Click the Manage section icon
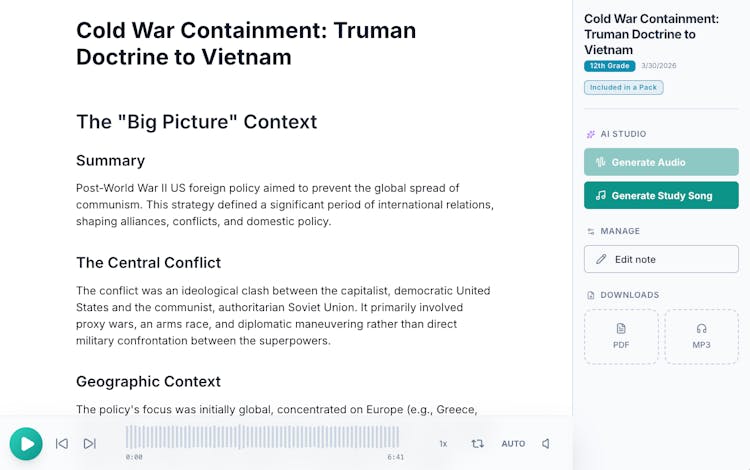The height and width of the screenshot is (470, 750). click(591, 231)
